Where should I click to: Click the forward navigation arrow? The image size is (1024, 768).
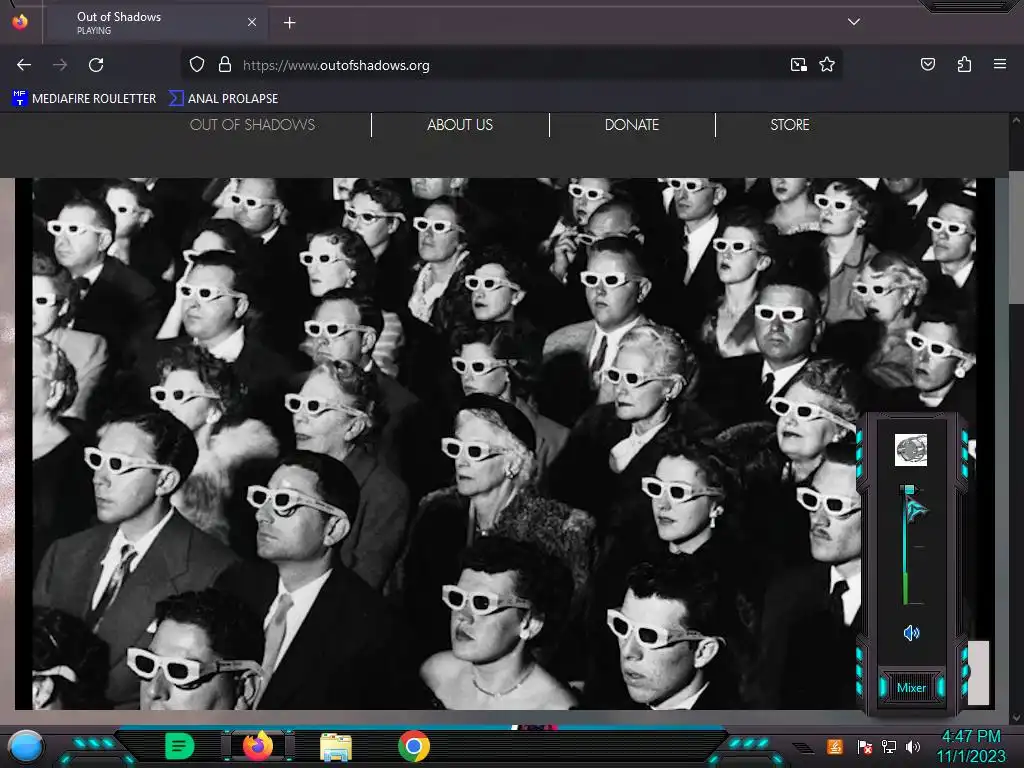(60, 65)
